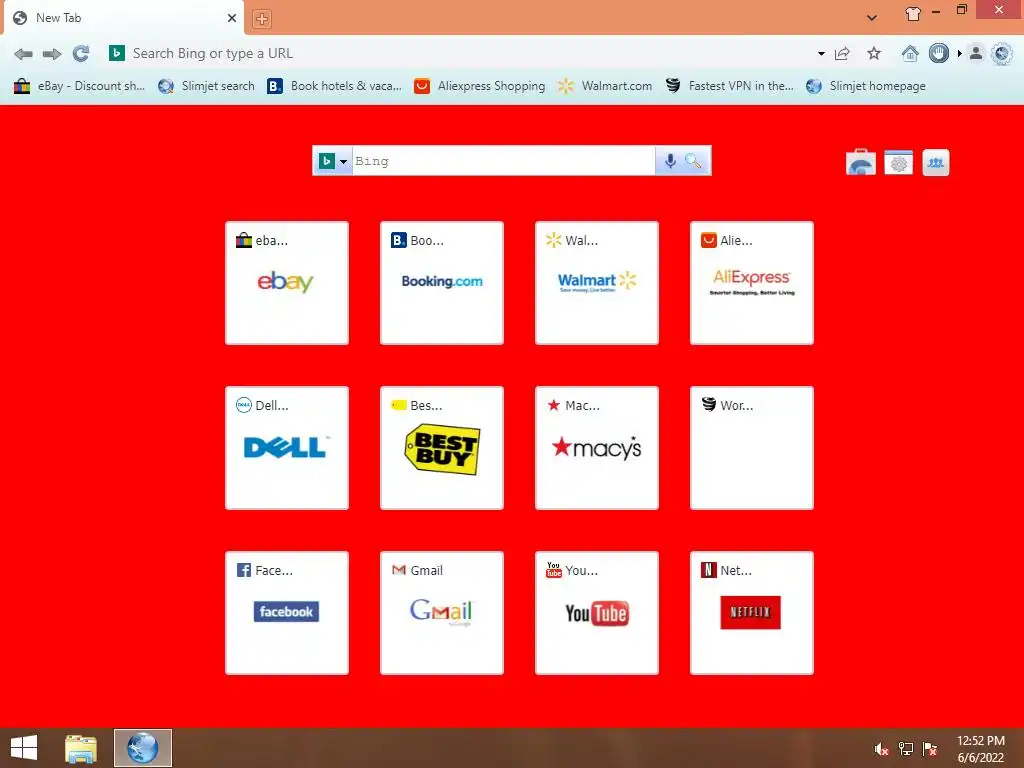
Task: Open the Macy's speed dial tile
Action: pos(597,448)
